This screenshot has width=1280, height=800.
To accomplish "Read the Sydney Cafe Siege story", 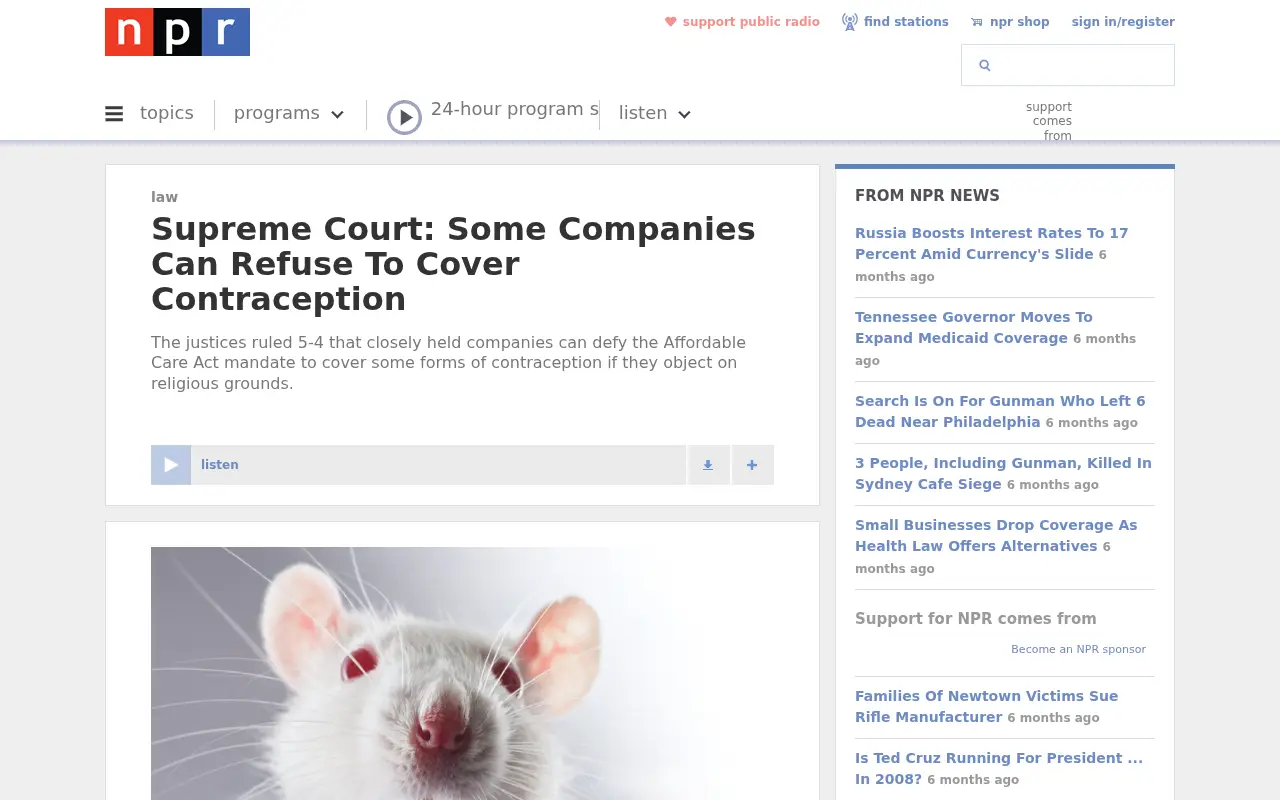I will pos(1003,474).
